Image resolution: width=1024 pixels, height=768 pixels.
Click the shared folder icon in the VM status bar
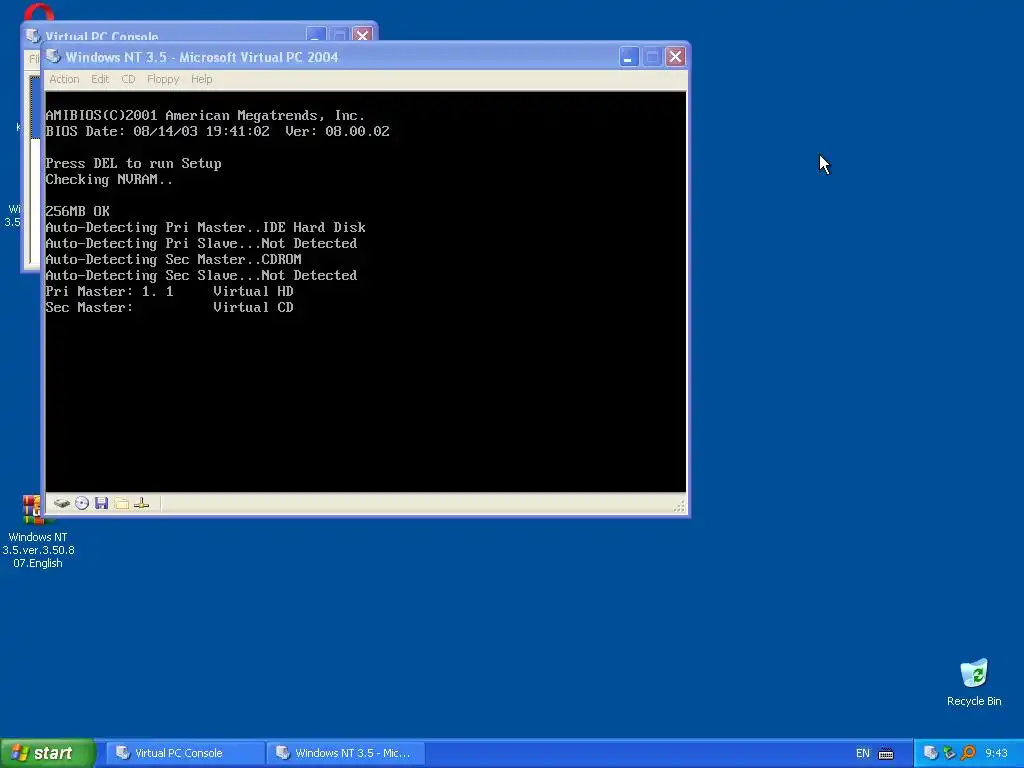(121, 503)
